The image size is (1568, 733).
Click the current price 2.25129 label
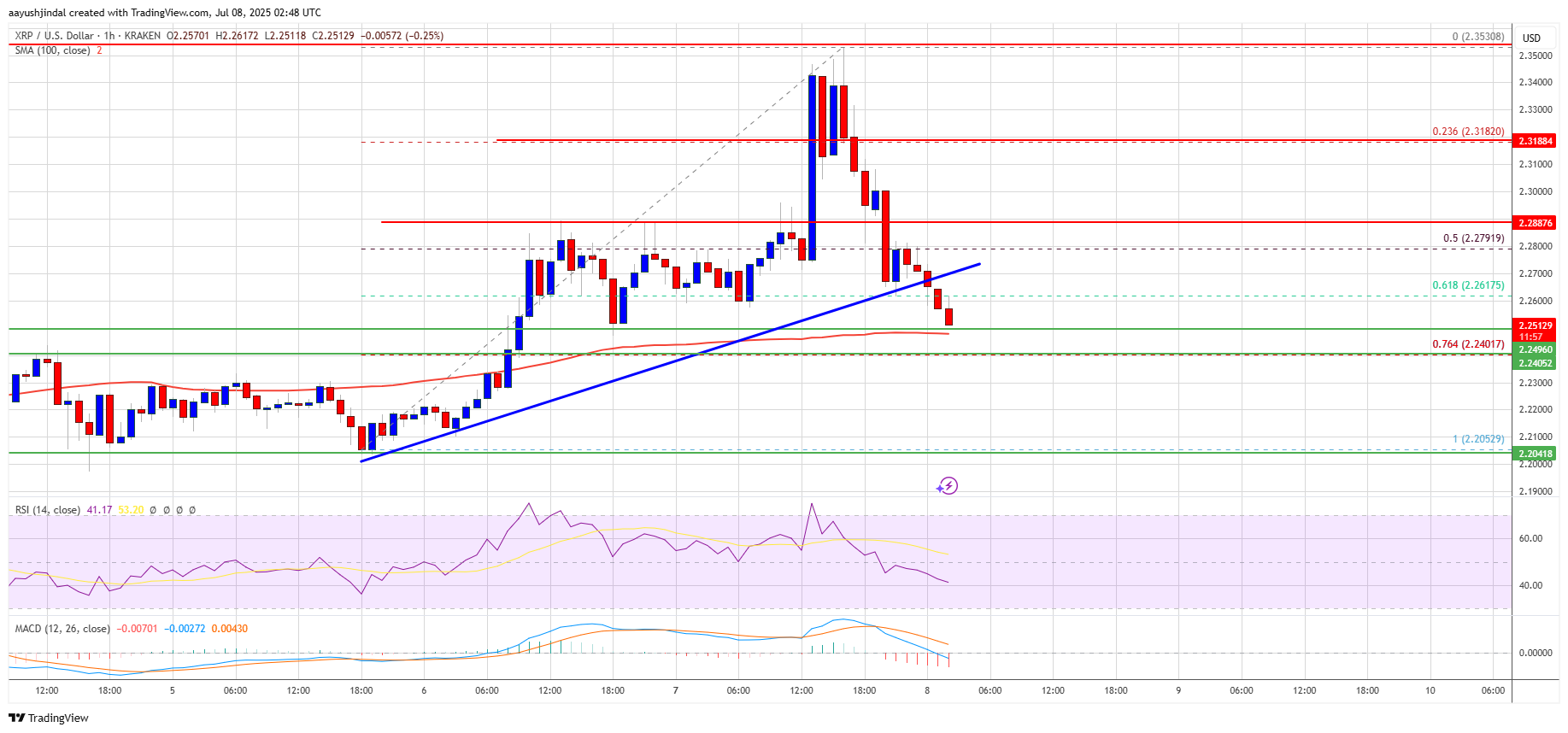coord(1535,325)
